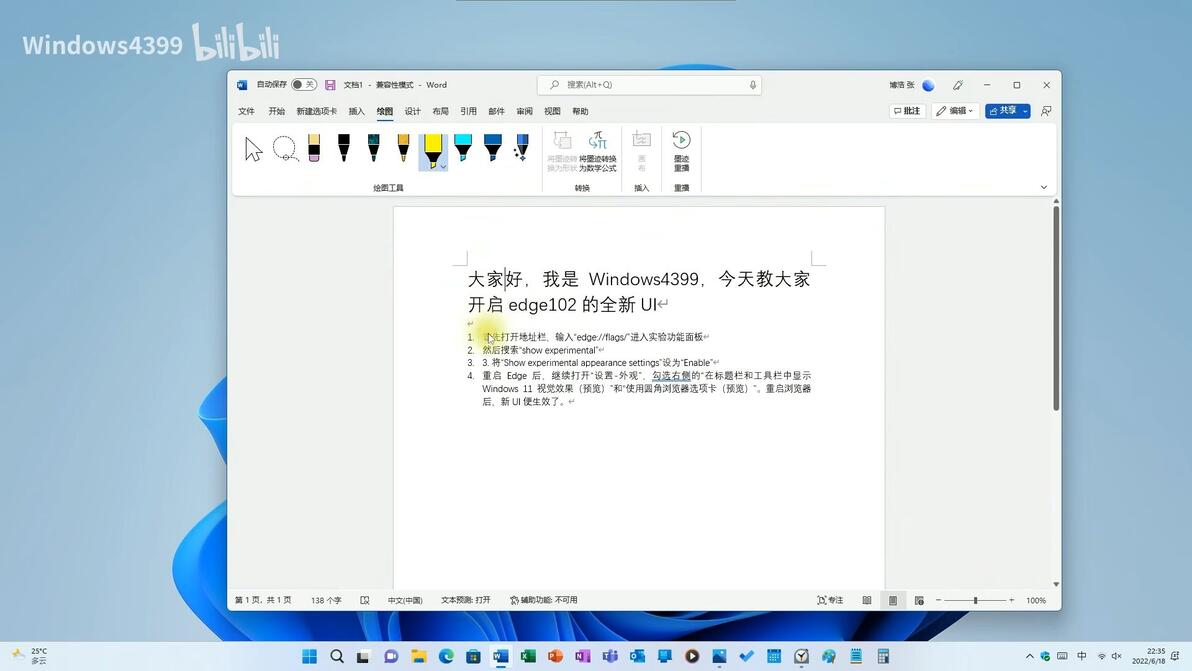Open the 文件 (File) tab
Image resolution: width=1192 pixels, height=671 pixels.
pos(246,111)
